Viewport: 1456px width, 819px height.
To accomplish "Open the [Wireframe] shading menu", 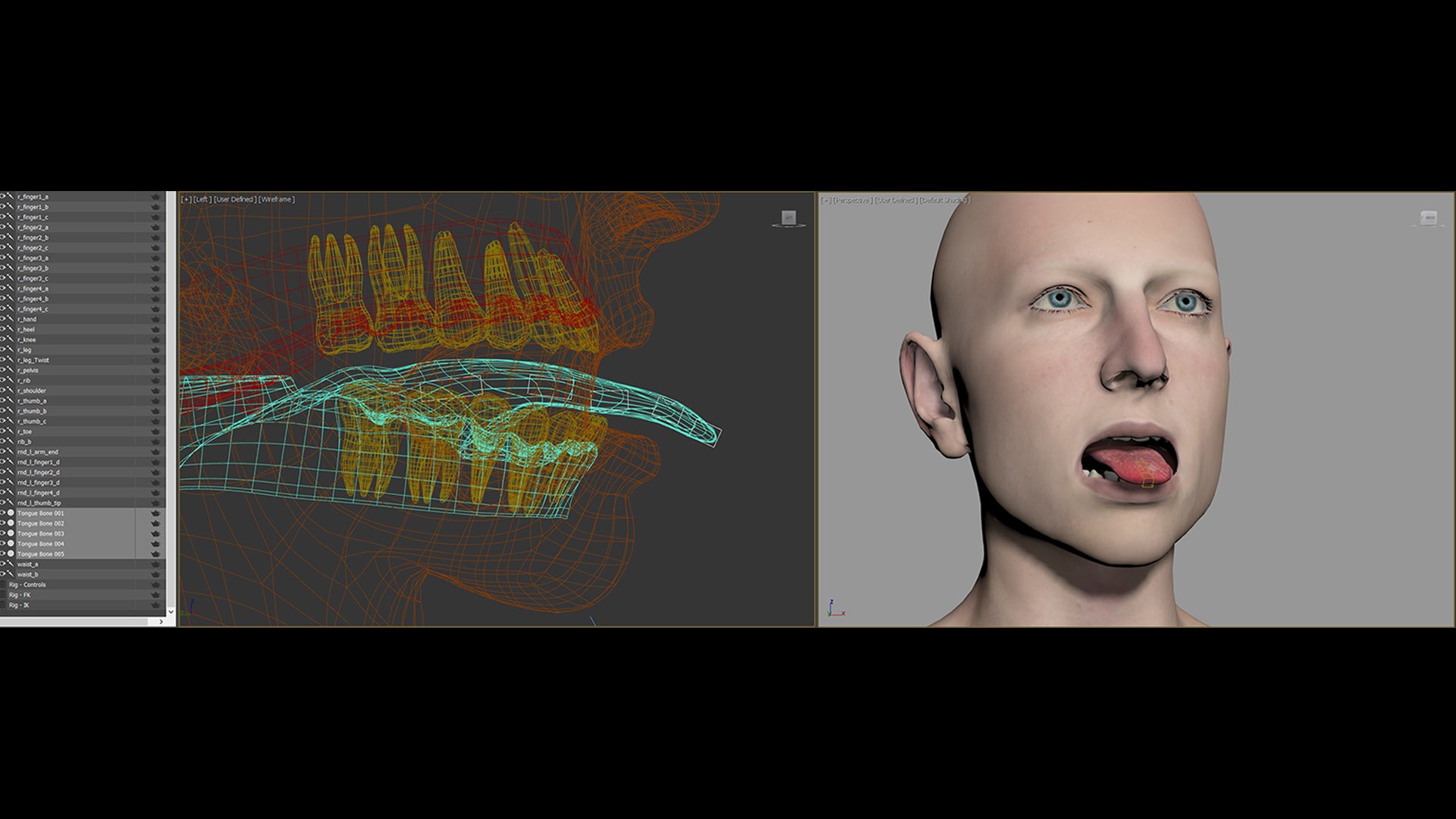I will pos(277,199).
